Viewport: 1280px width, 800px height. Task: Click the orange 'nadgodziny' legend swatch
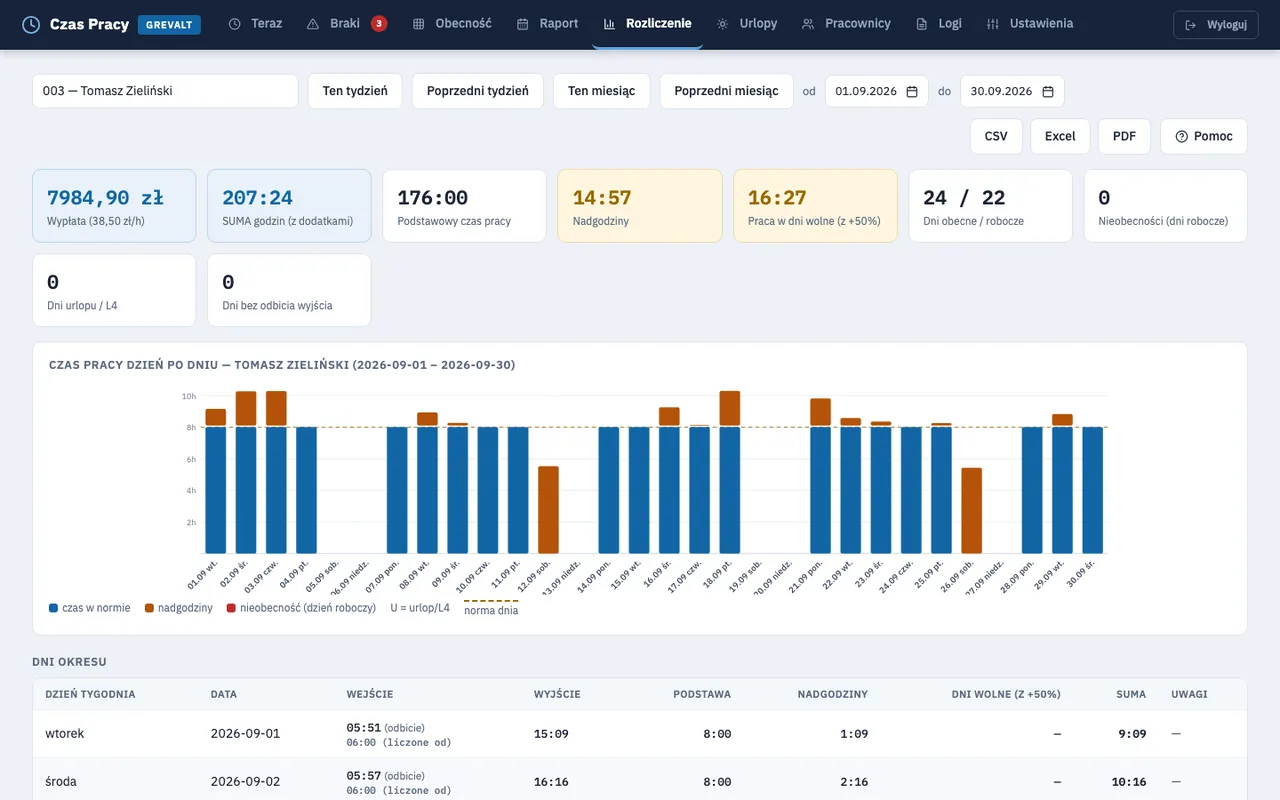[149, 608]
